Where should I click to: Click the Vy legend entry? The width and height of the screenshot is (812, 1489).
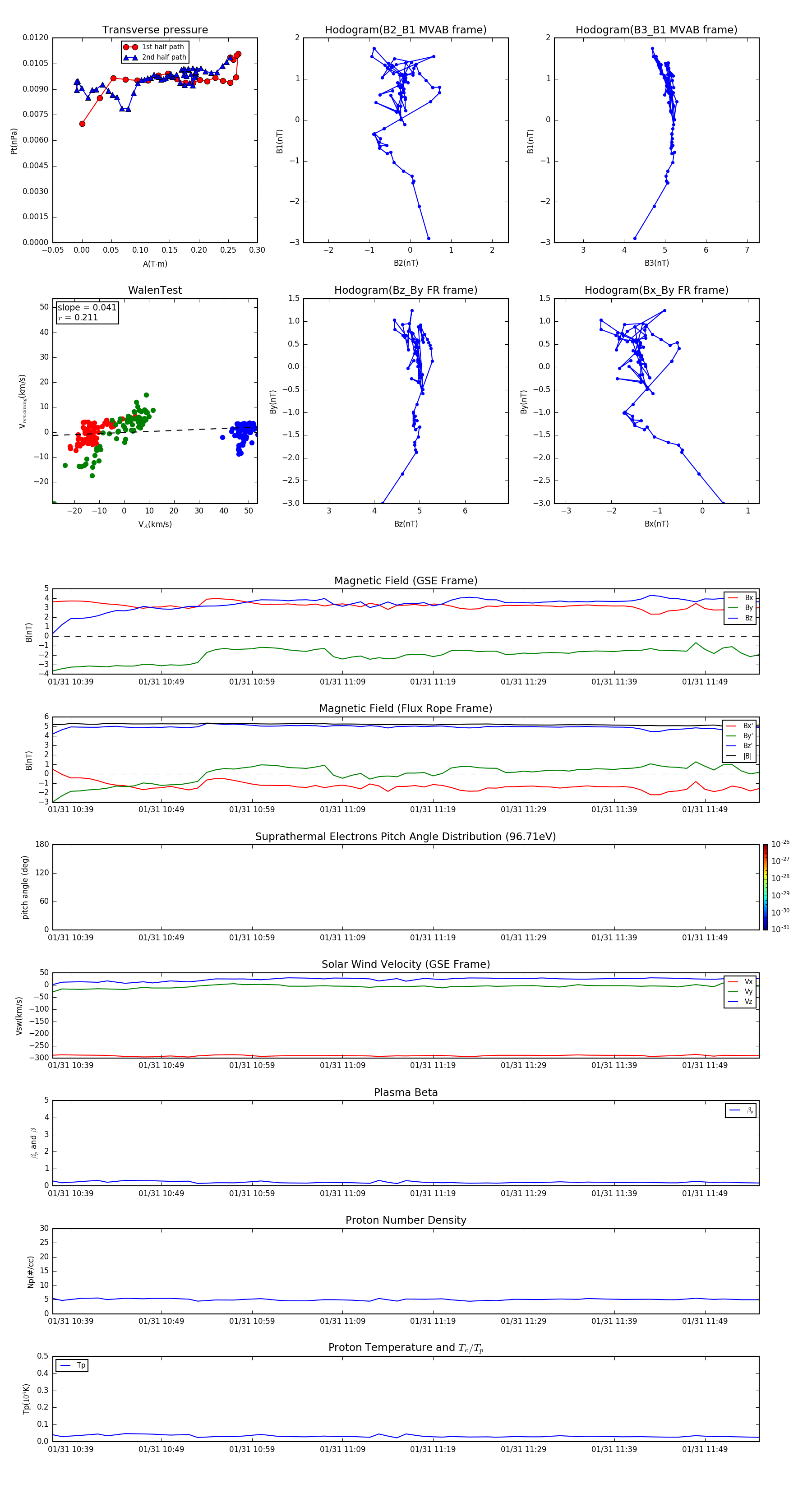(x=740, y=991)
